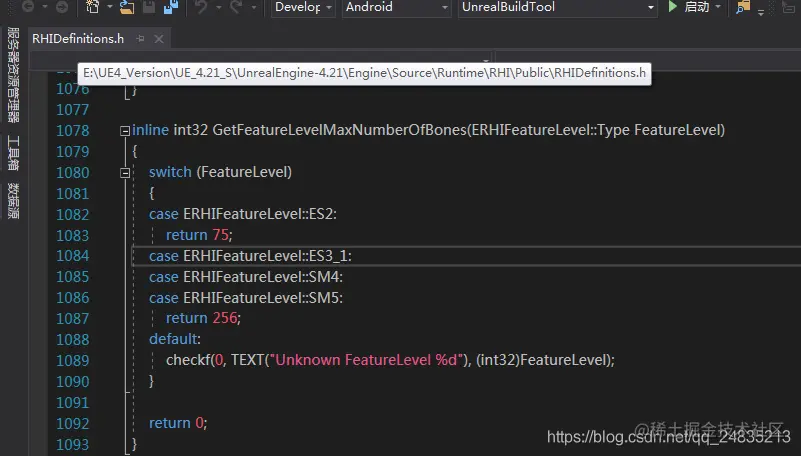
Task: Click the return value 256
Action: [x=225, y=318]
